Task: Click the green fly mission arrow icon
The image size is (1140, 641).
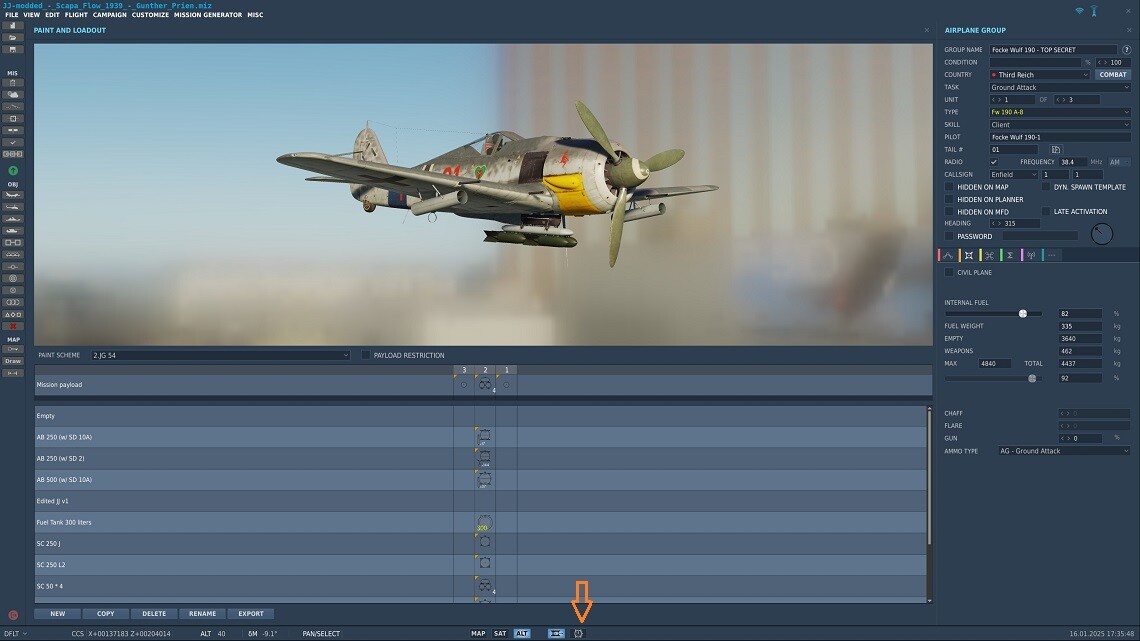Action: (x=13, y=171)
